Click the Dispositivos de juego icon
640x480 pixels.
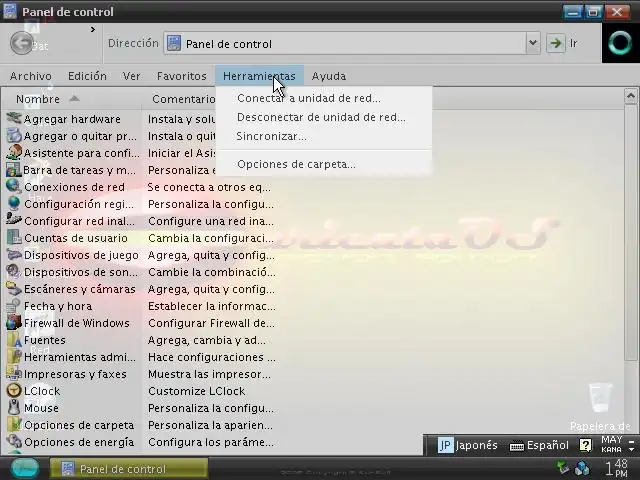(x=13, y=255)
